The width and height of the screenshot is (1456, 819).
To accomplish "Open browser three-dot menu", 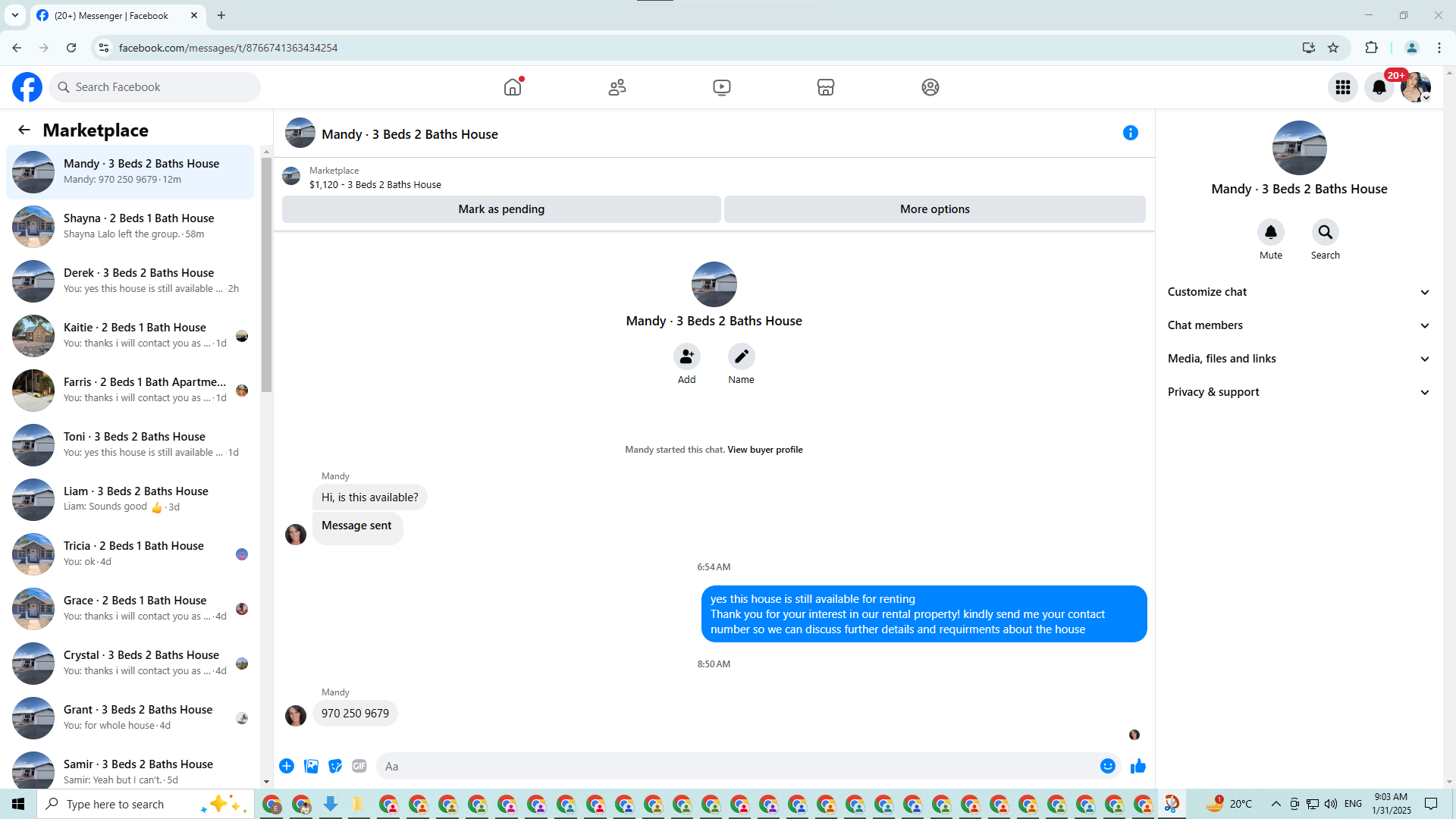I will pos(1439,48).
